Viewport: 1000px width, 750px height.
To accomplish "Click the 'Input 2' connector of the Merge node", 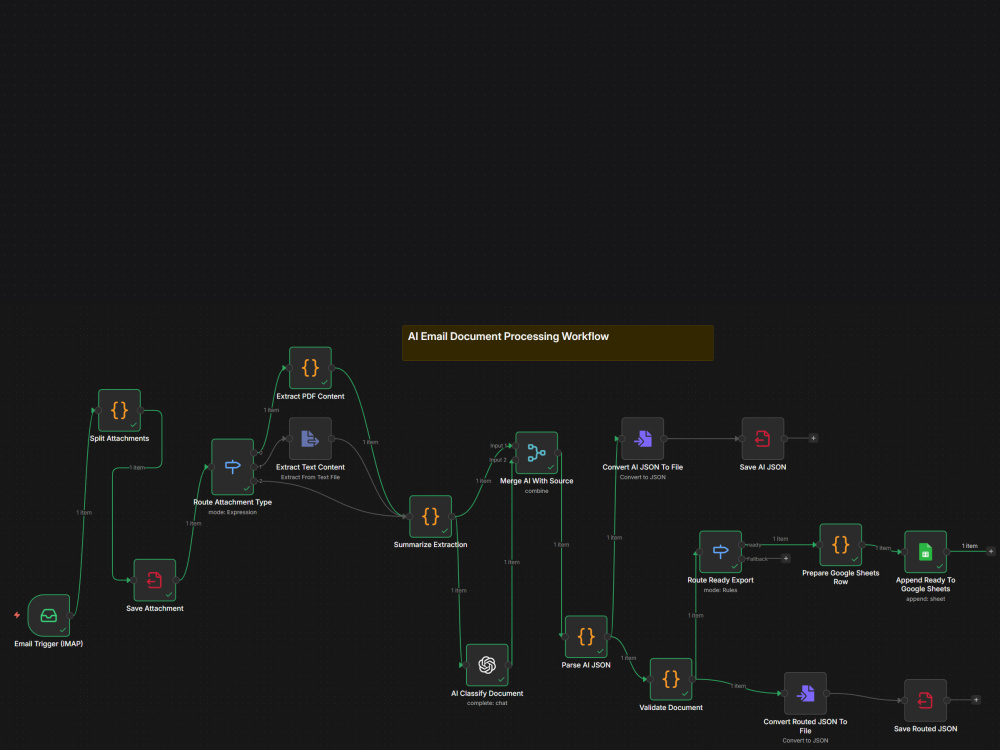I will click(x=515, y=460).
